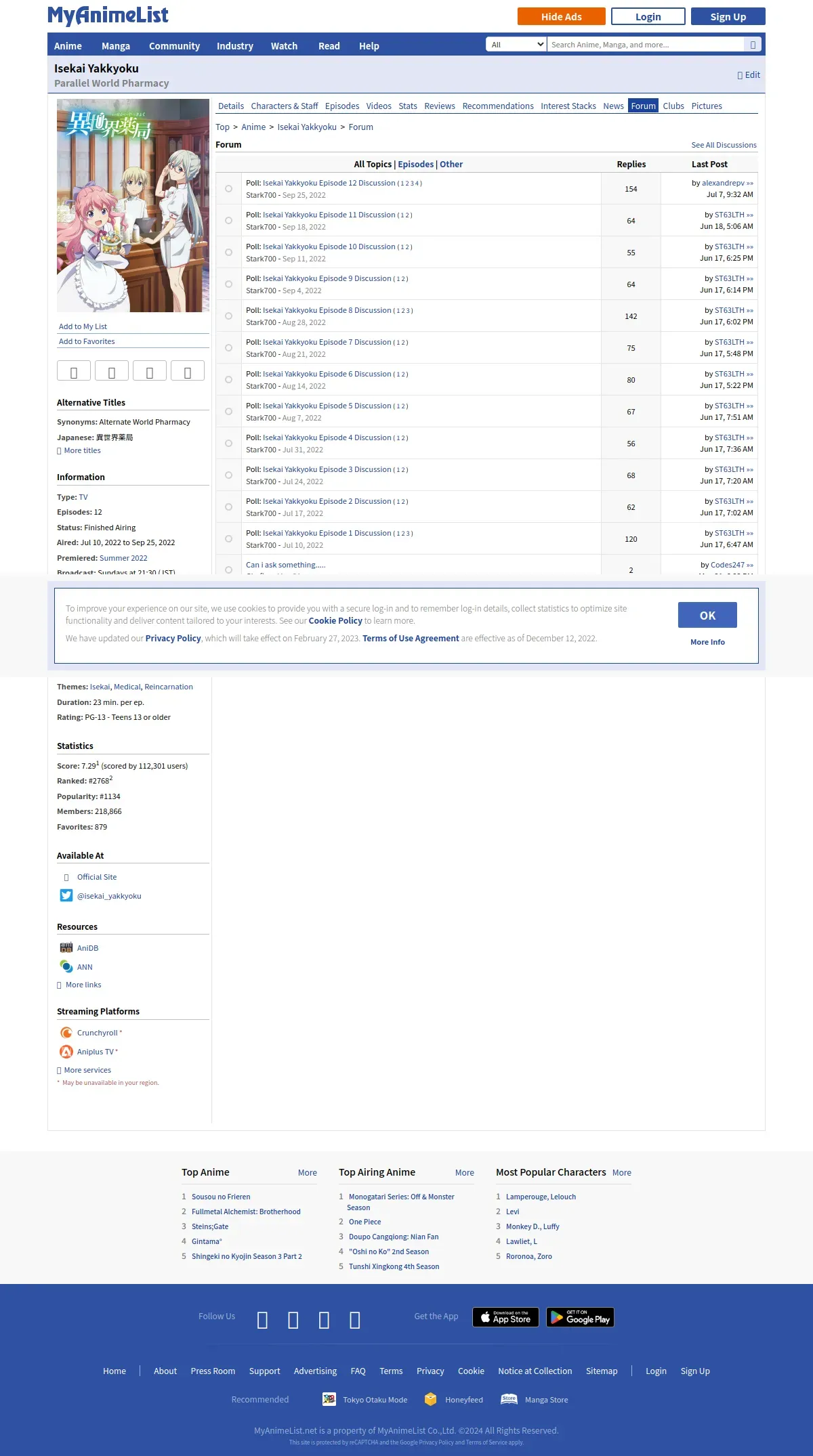Click the topic icon for Episode 8 Discussion
Screen dimensions: 813x1456
[228, 316]
